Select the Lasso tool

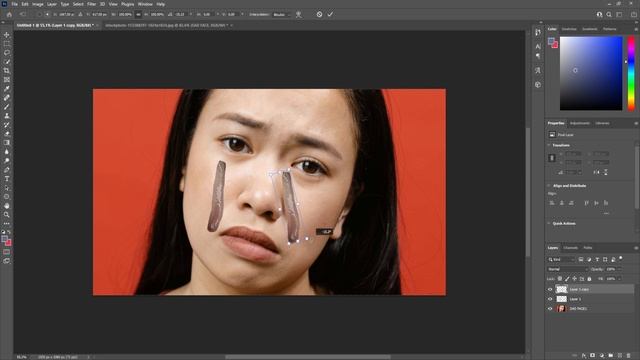click(7, 53)
